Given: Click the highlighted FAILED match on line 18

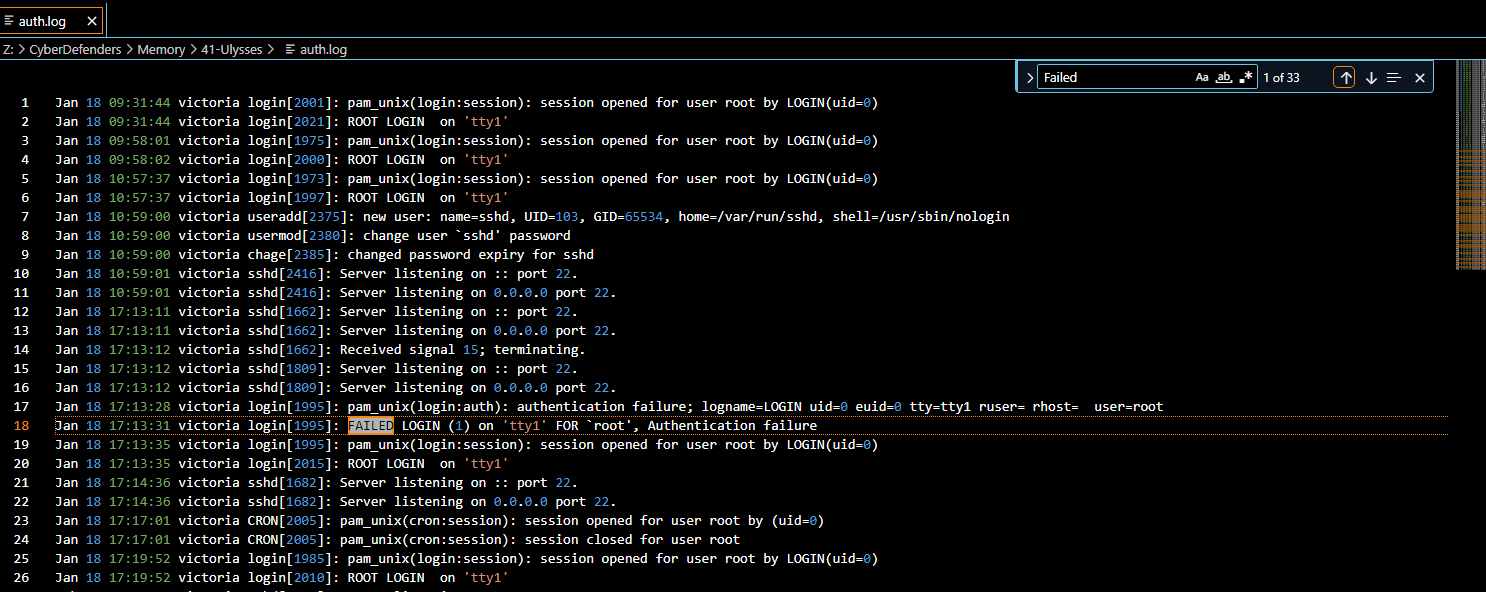Looking at the screenshot, I should coord(370,425).
